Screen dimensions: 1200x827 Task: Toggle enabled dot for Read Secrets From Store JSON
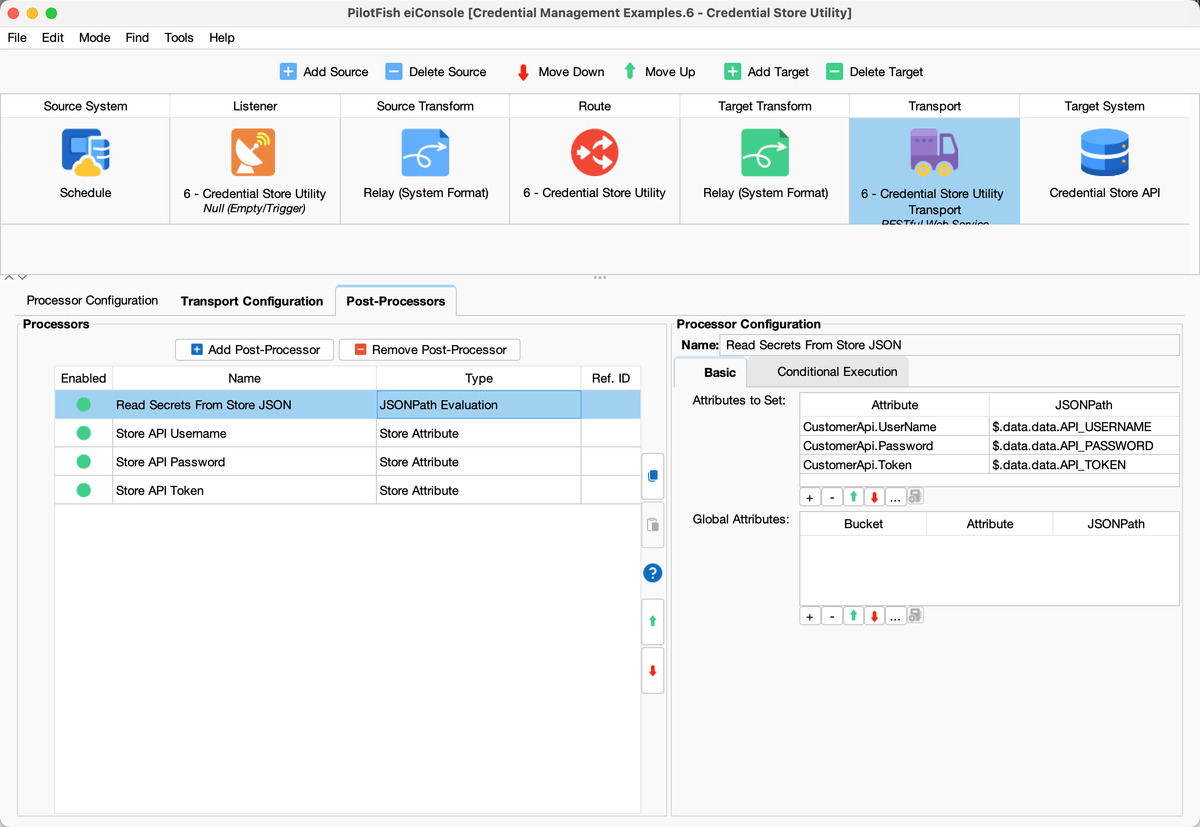(x=83, y=405)
